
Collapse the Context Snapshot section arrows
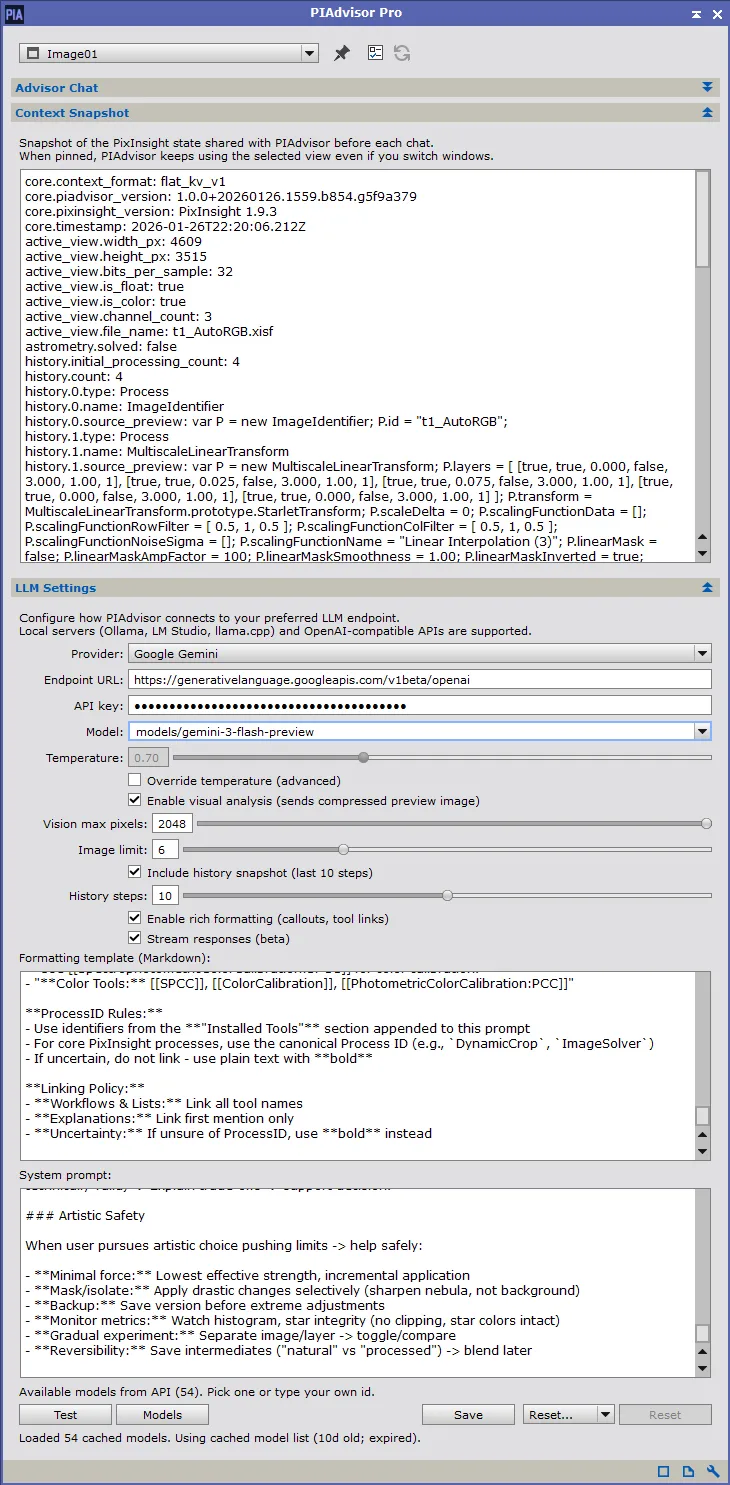708,113
